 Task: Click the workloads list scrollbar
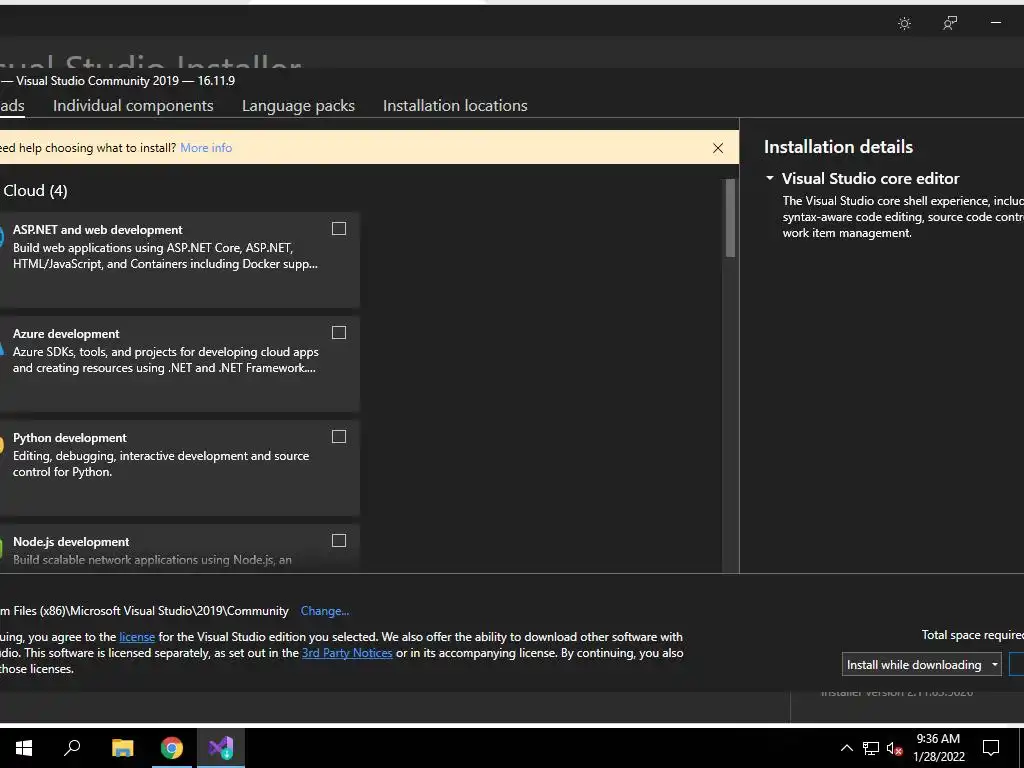(730, 218)
